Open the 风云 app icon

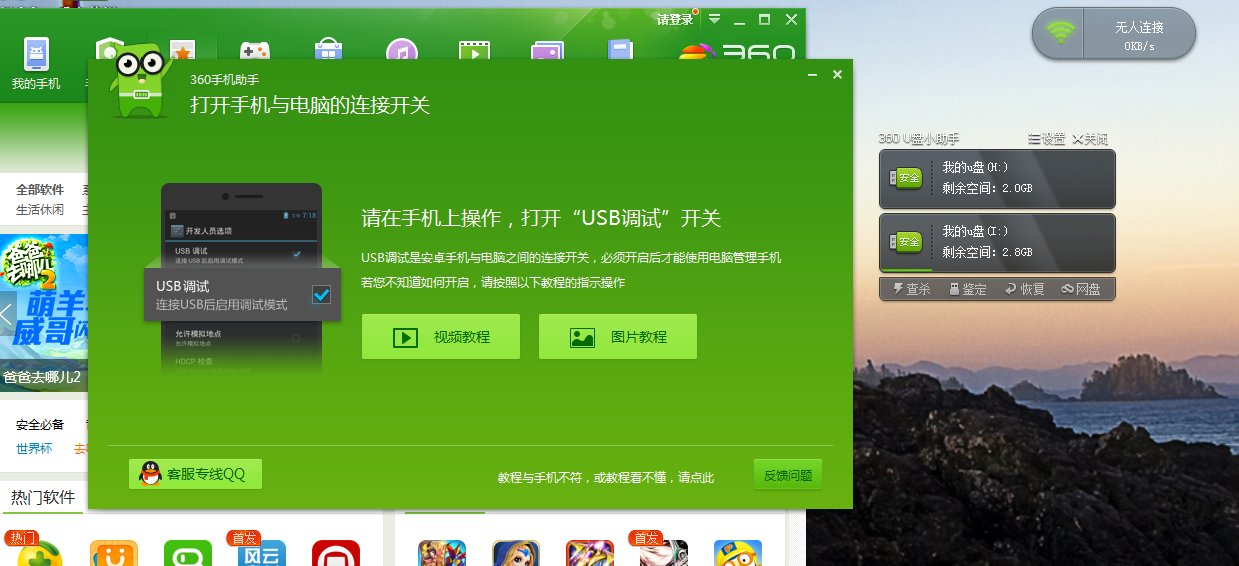click(x=262, y=553)
